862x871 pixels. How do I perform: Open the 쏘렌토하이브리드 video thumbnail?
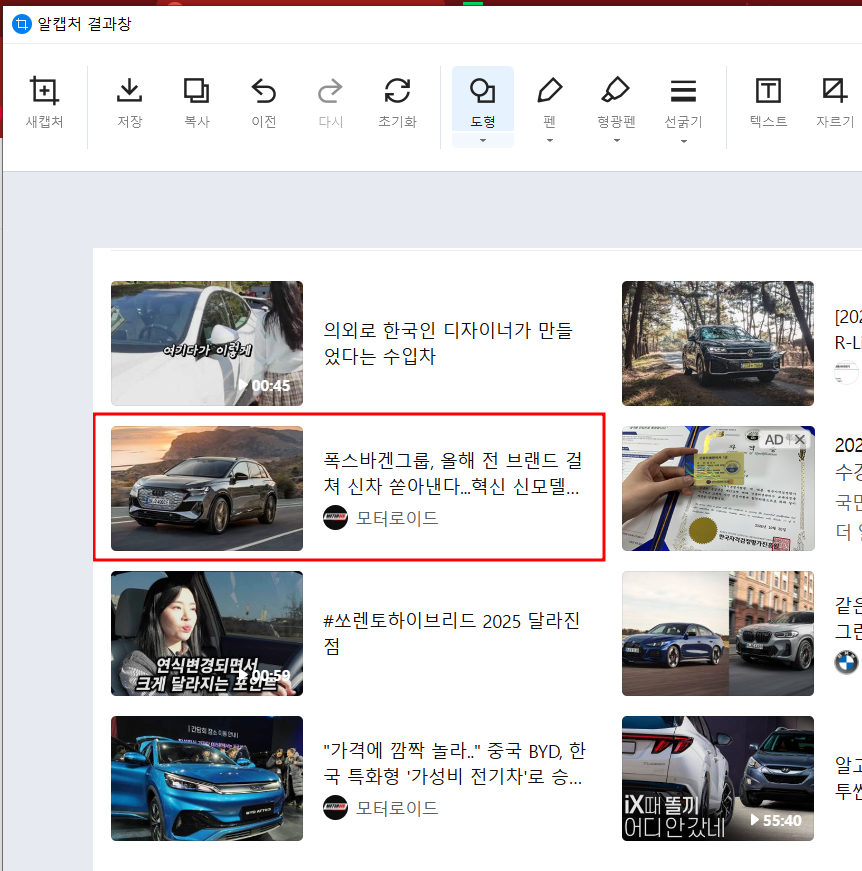coord(207,633)
